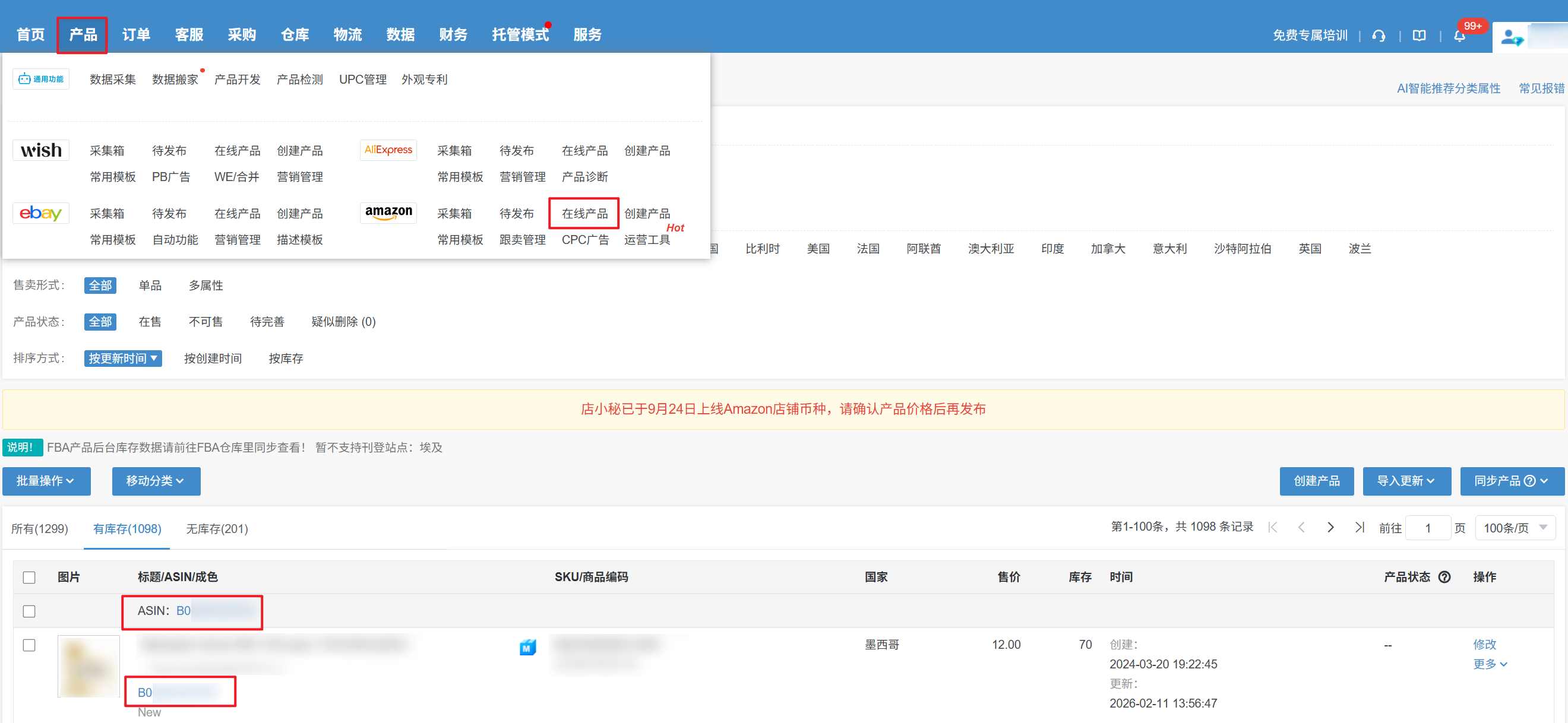Click the eBay platform logo
The width and height of the screenshot is (1568, 723).
41,213
